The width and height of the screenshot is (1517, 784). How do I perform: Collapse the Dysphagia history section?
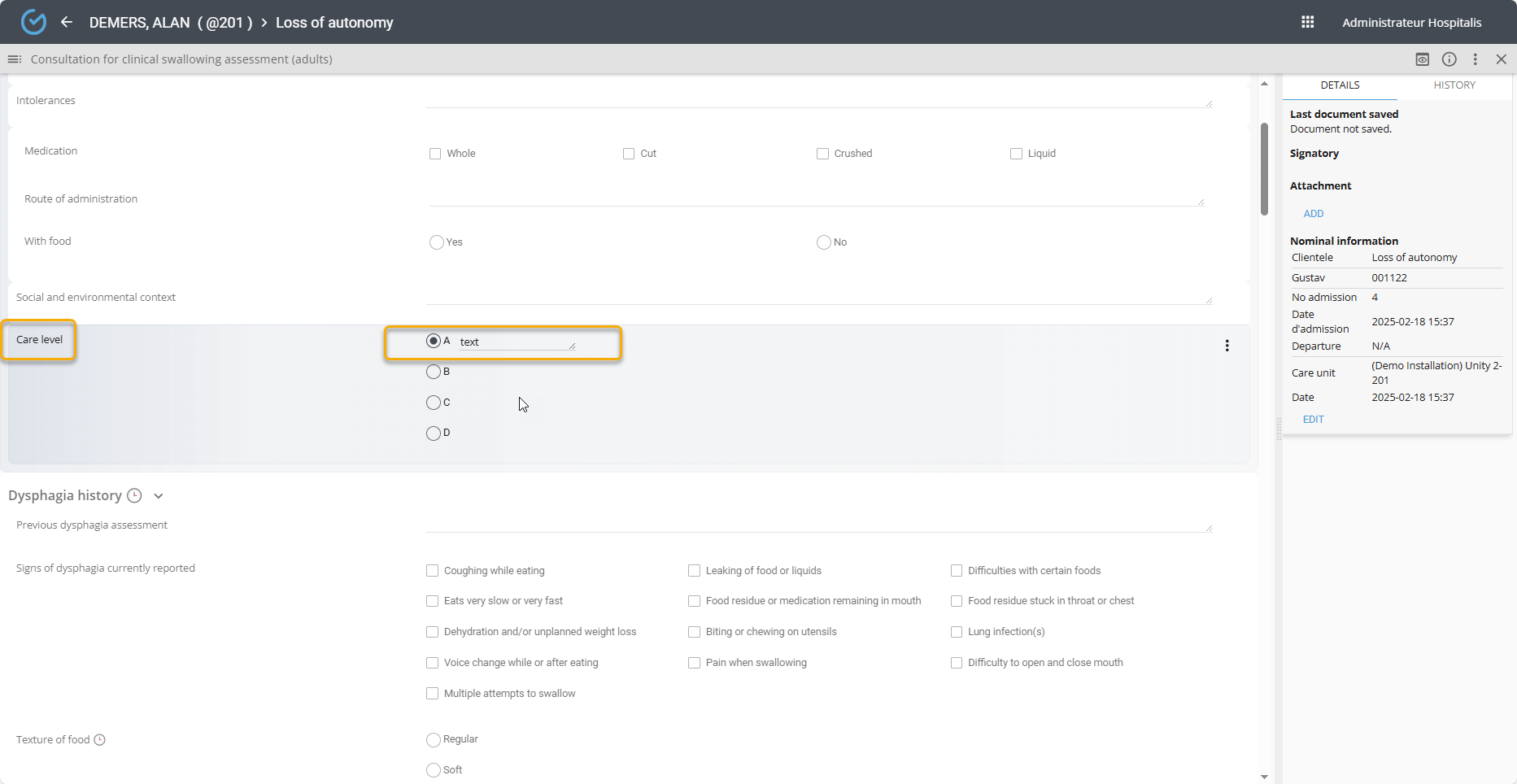click(159, 496)
